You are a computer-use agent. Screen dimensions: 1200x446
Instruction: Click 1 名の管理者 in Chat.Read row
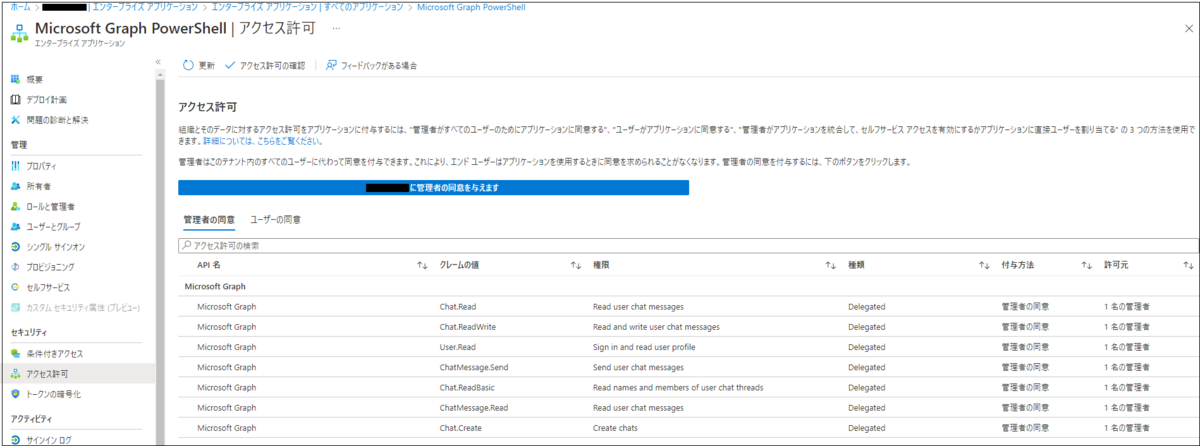[1126, 306]
